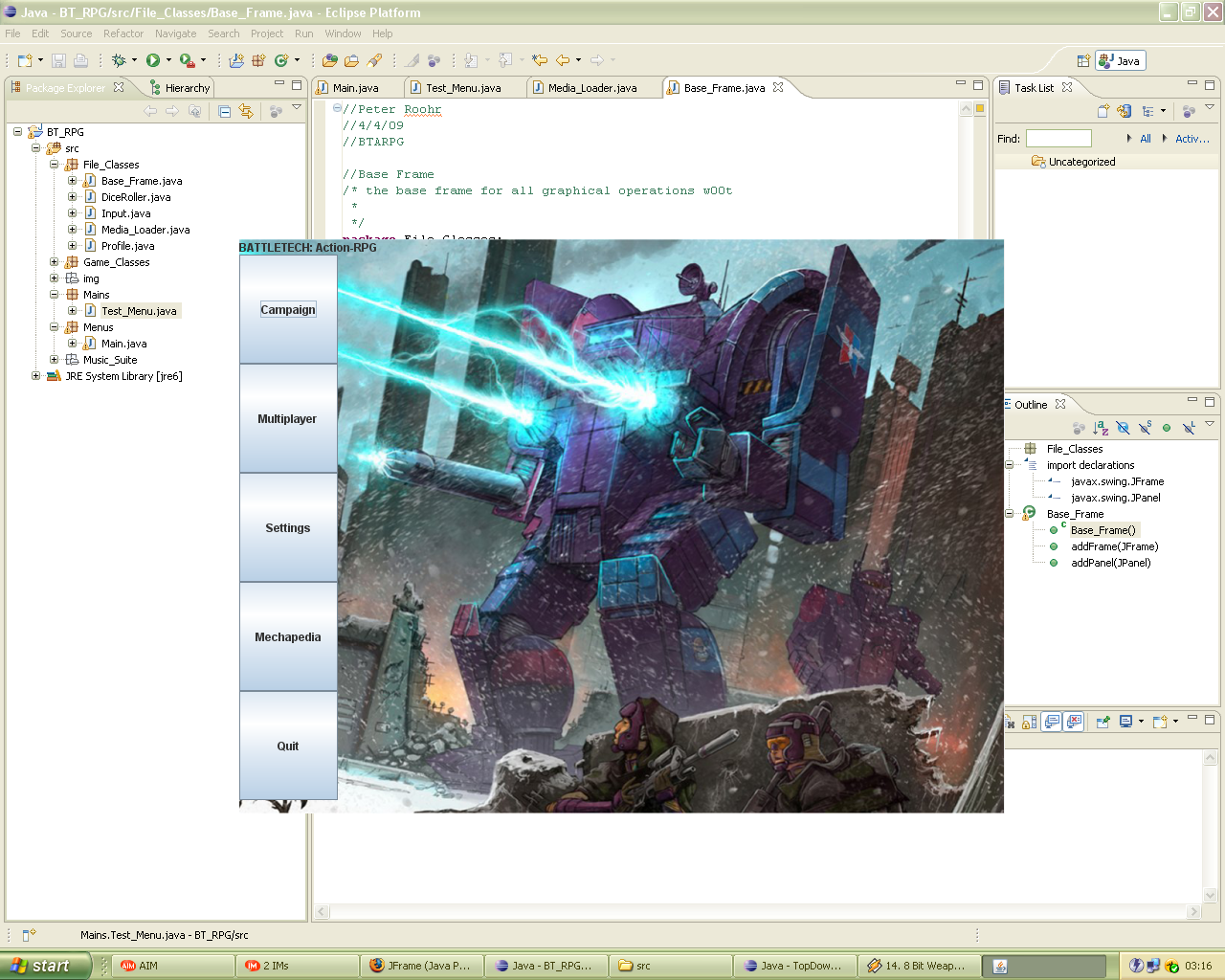Click Clear Console icon in bottom panel
Screen dimensions: 1225x980
1010,722
